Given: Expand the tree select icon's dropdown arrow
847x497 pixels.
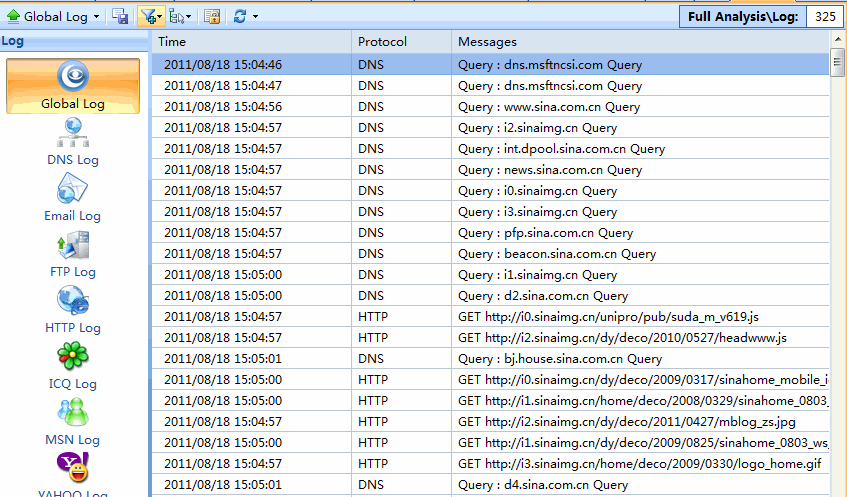Looking at the screenshot, I should (189, 17).
